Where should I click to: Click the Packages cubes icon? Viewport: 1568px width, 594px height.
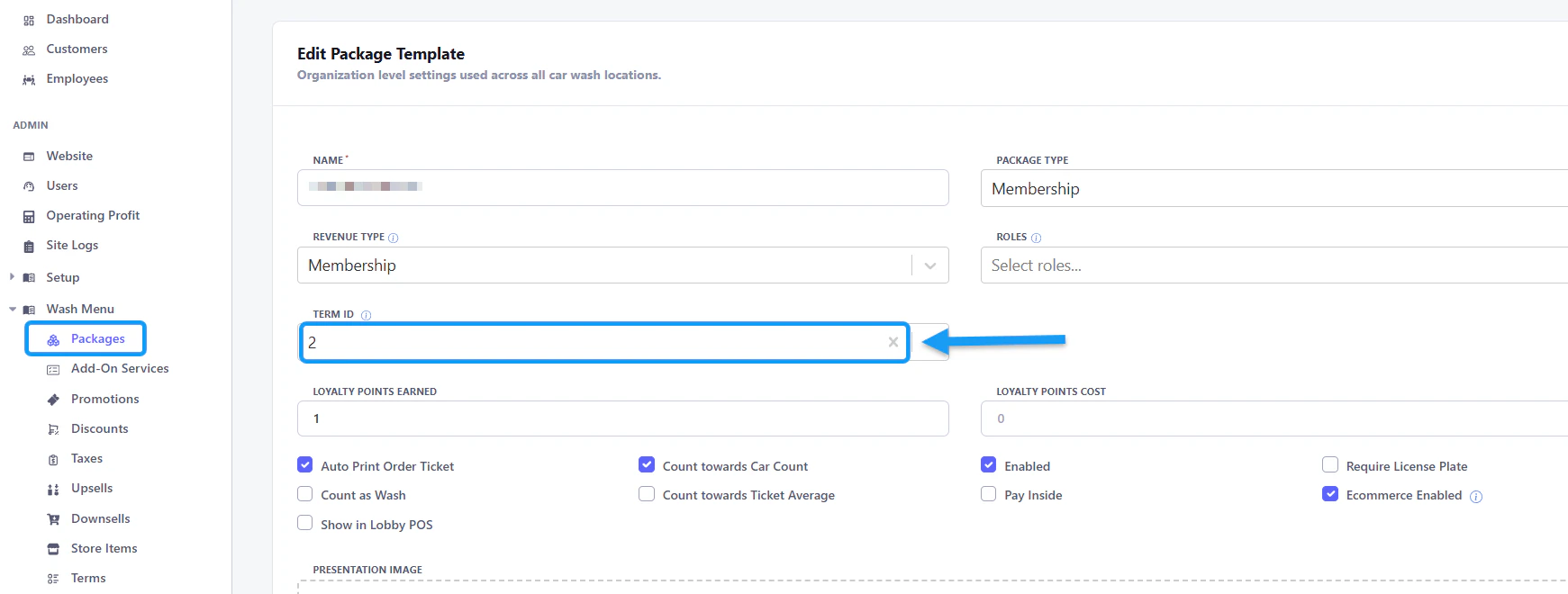[53, 339]
